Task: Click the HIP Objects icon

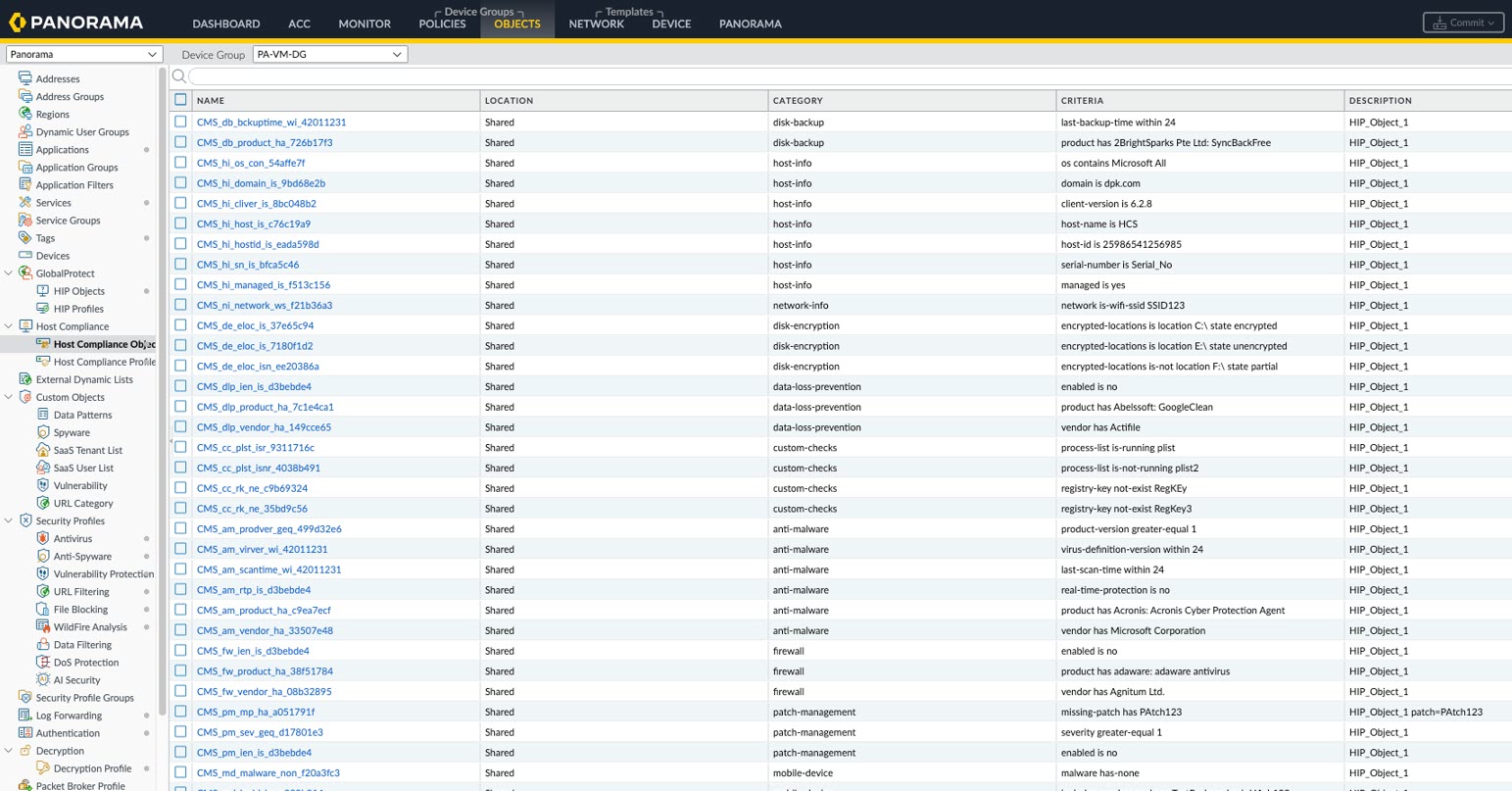Action: 43,291
